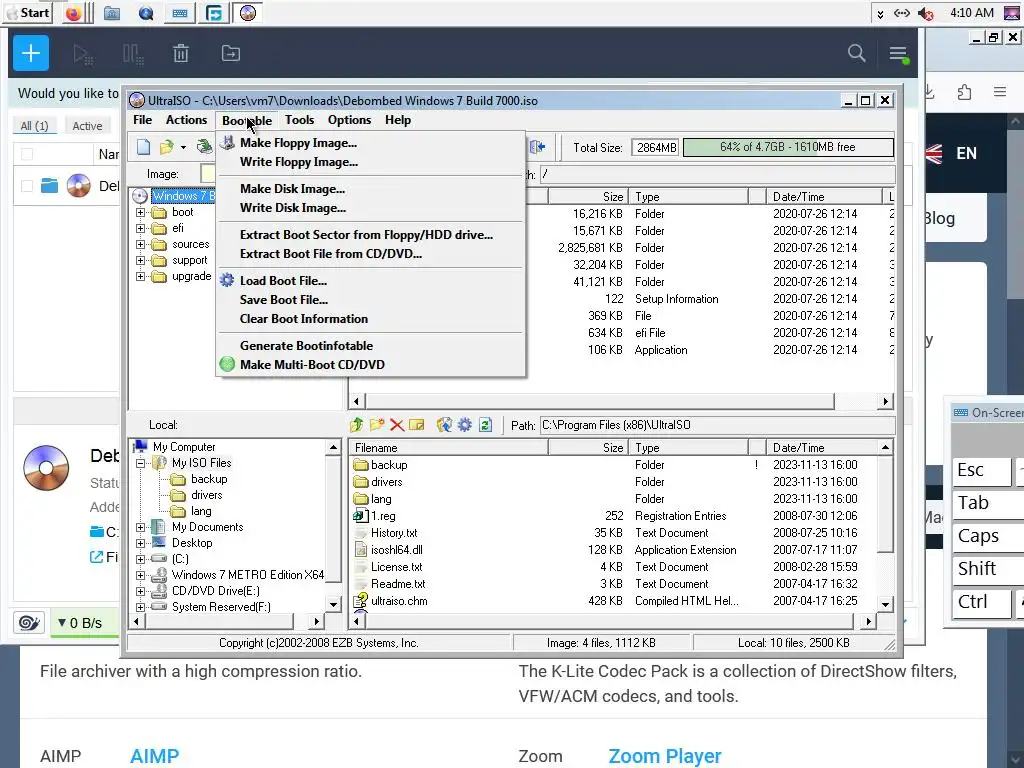
Task: Select Load Boot File... entry
Action: (x=370, y=281)
